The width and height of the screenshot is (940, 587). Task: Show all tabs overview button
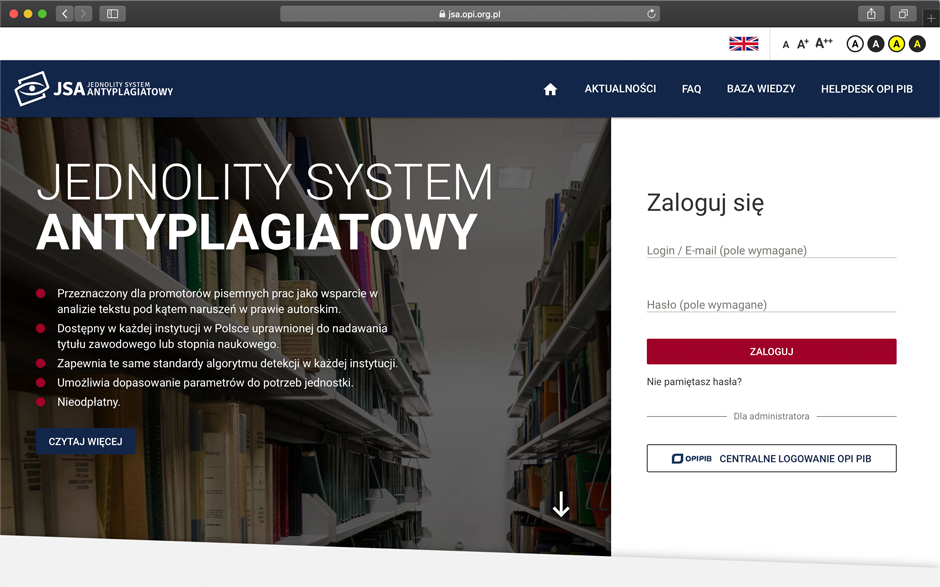pos(903,13)
